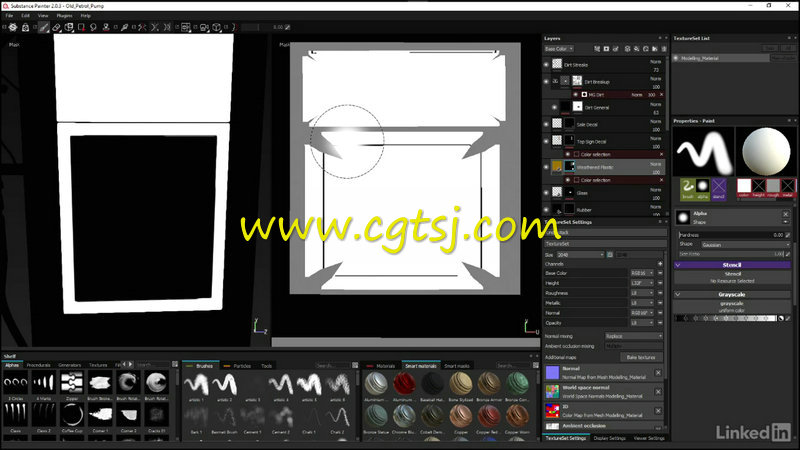Hide the Top Sign Decal layer
Viewport: 800px width, 450px height.
pos(546,141)
